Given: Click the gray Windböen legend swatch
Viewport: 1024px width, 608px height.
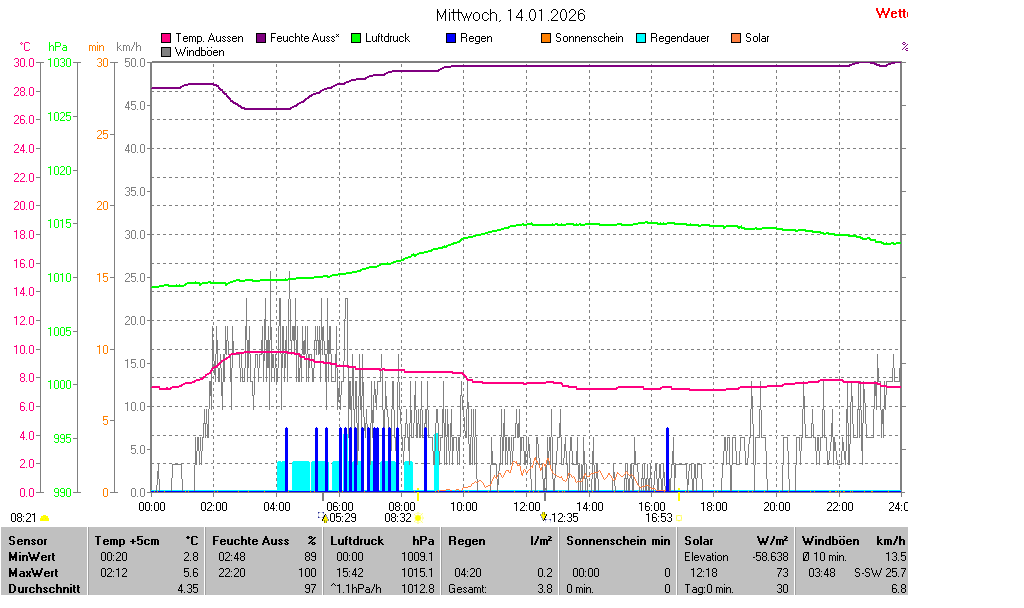Looking at the screenshot, I should (x=166, y=51).
